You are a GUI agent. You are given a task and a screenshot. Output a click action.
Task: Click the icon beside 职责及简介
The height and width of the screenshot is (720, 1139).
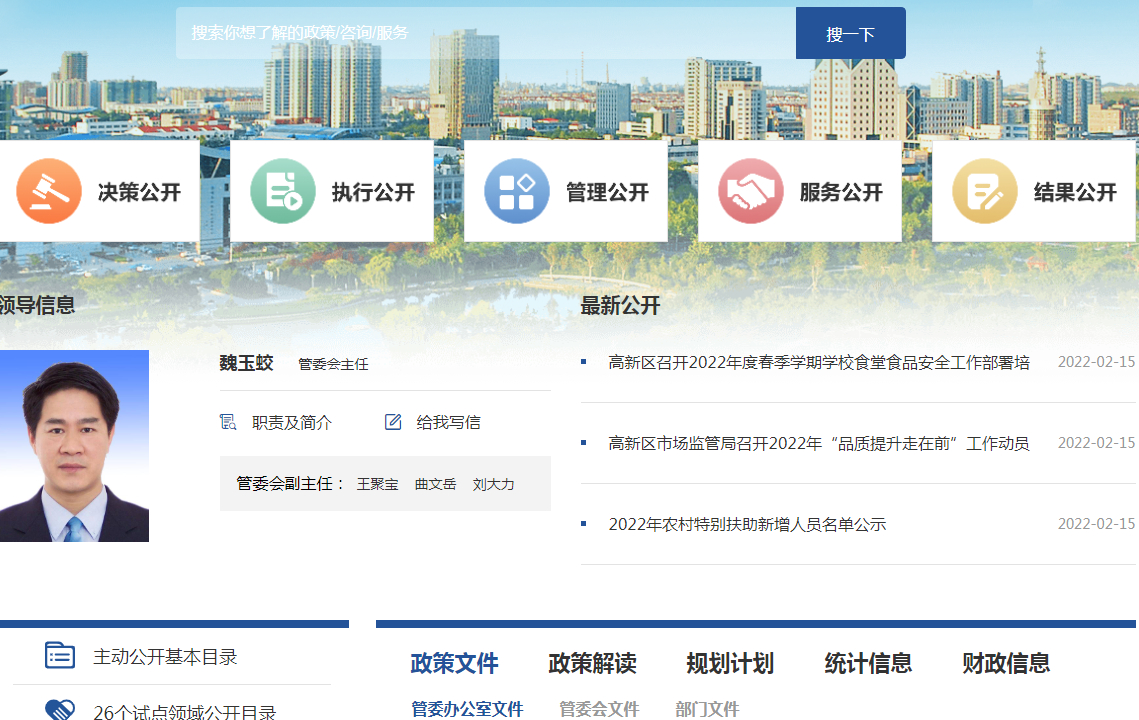228,422
